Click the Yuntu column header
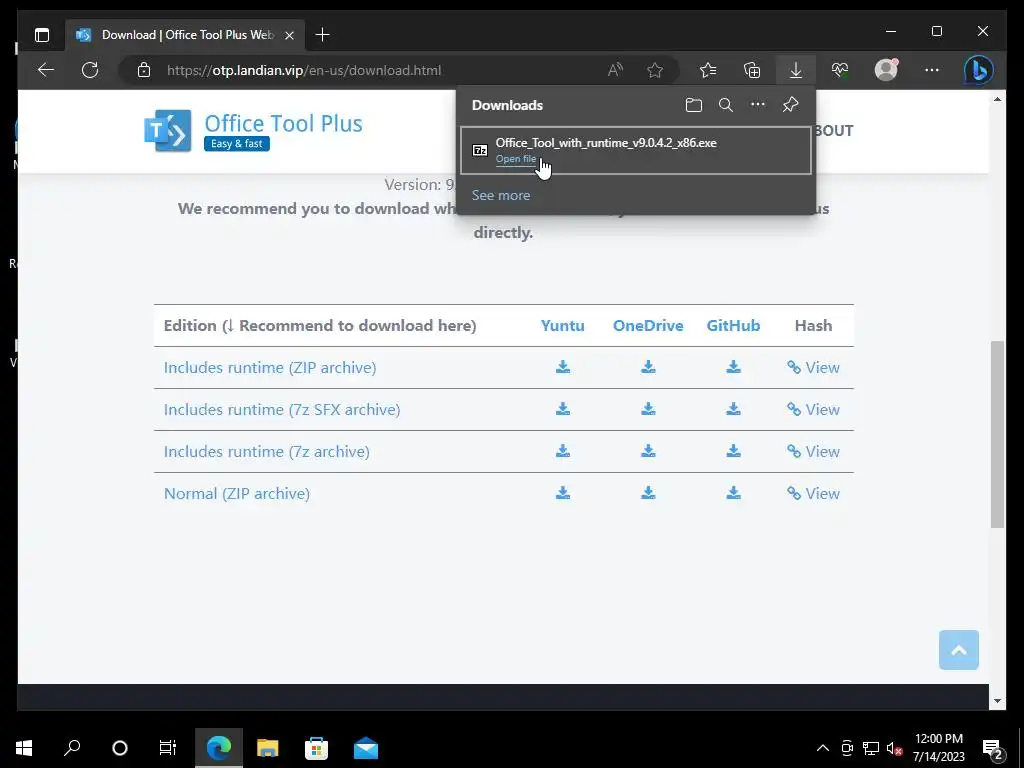This screenshot has height=768, width=1024. click(562, 325)
